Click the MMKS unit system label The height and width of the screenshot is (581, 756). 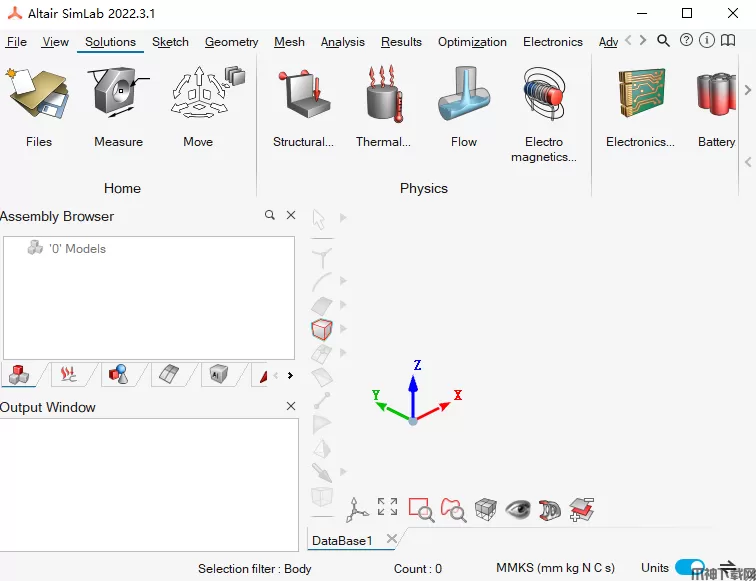[555, 567]
